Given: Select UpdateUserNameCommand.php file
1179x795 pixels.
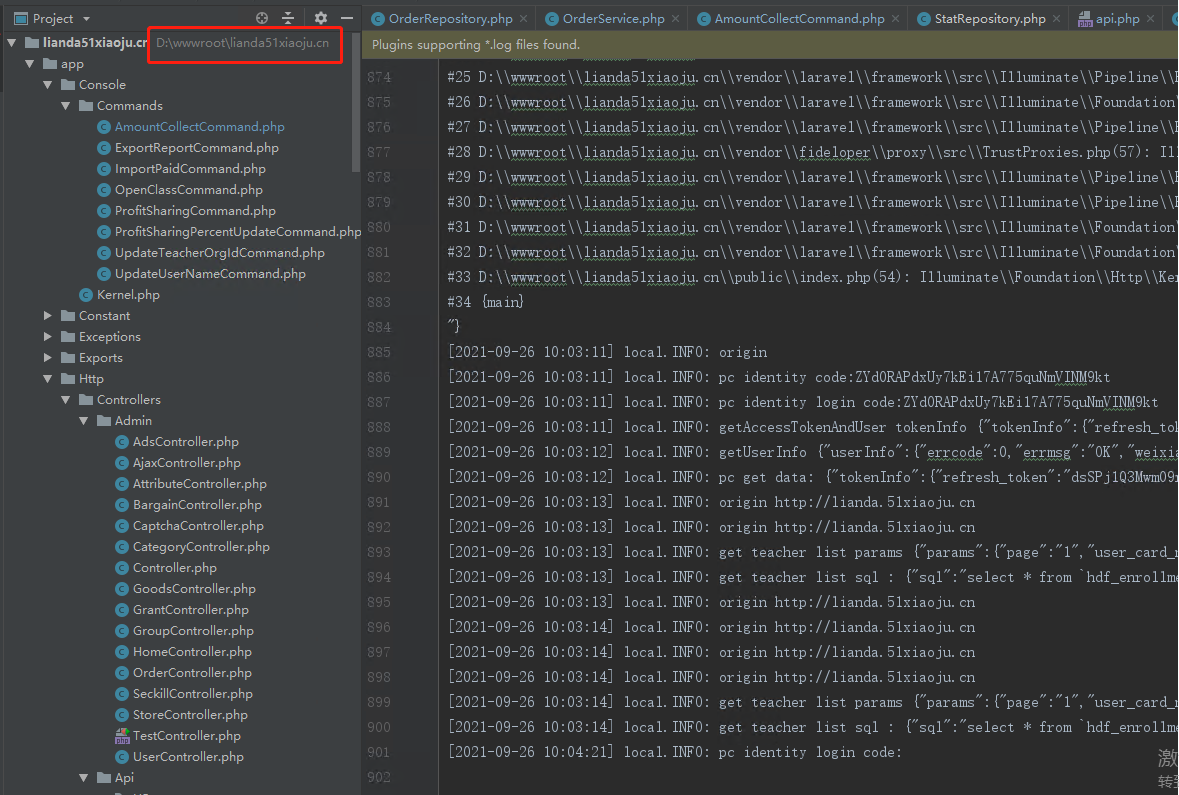Looking at the screenshot, I should tap(210, 275).
